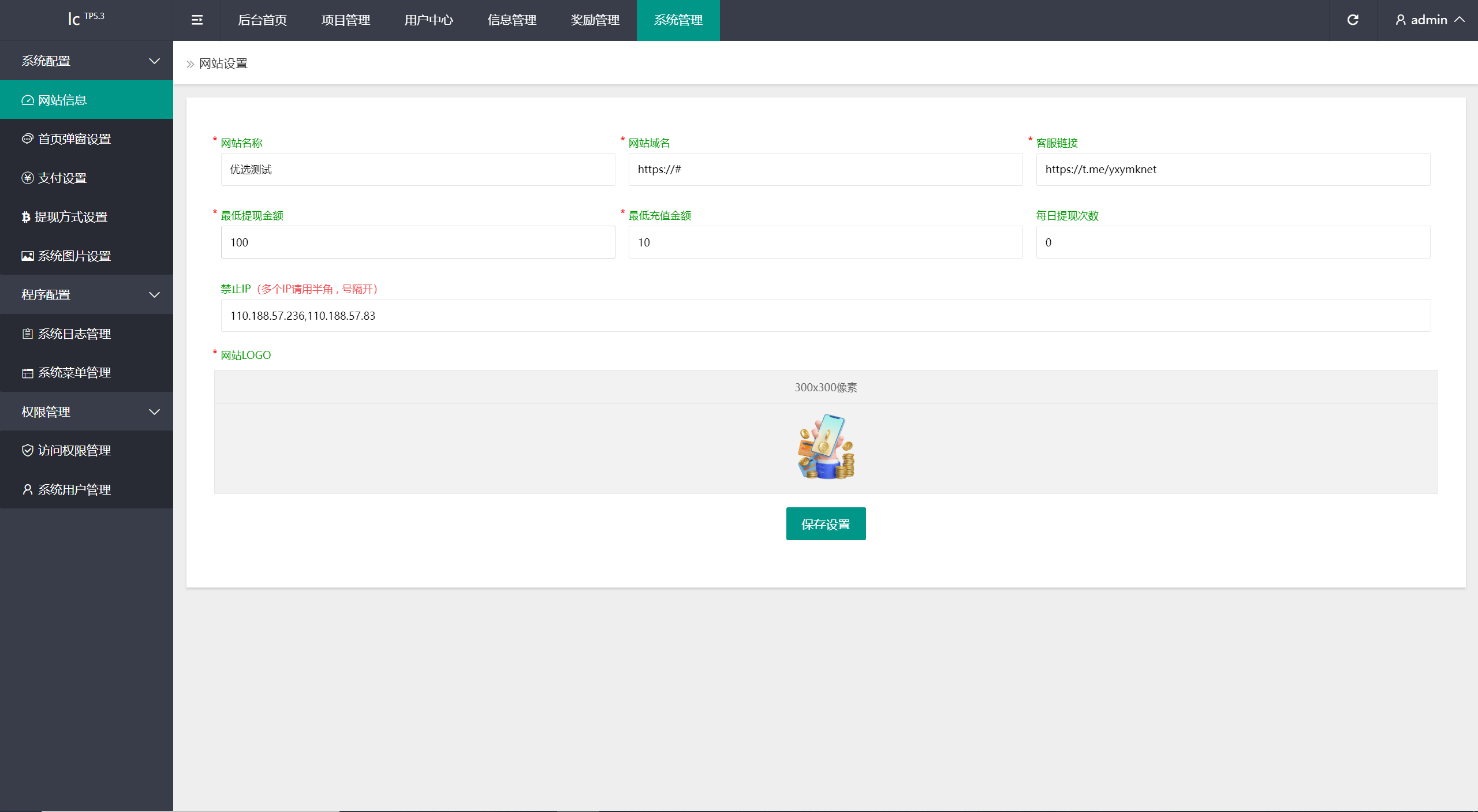Open 系统图片设置 in sidebar
1478x812 pixels.
pyautogui.click(x=74, y=256)
